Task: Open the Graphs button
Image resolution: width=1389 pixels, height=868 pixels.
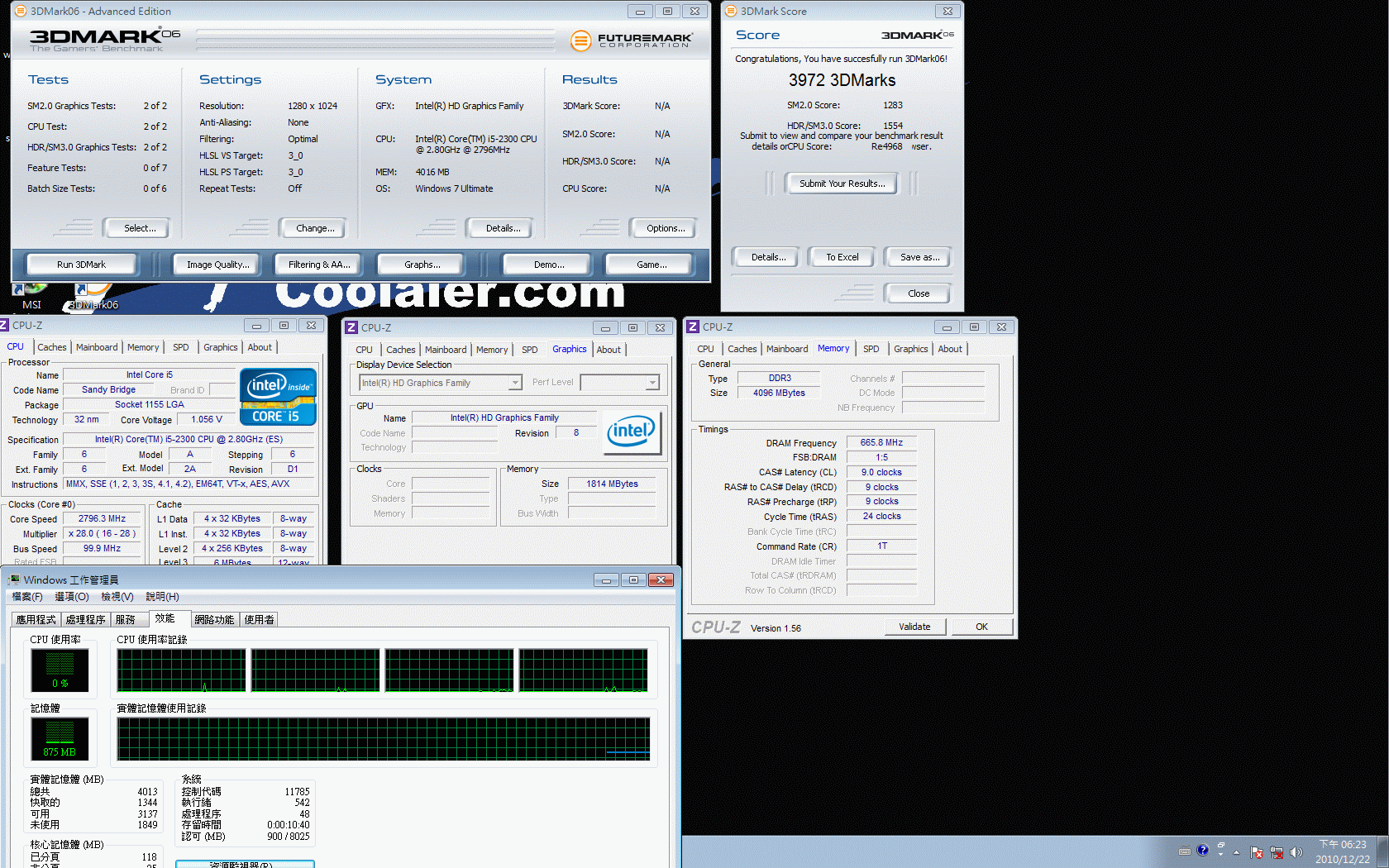Action: point(422,265)
